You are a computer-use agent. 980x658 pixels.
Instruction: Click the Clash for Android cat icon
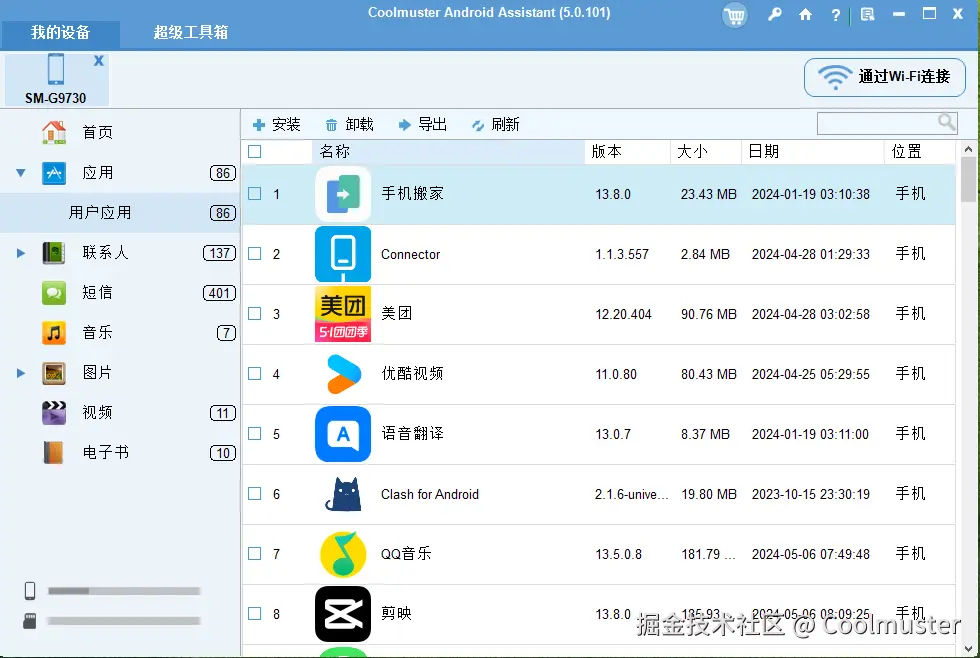pos(343,494)
